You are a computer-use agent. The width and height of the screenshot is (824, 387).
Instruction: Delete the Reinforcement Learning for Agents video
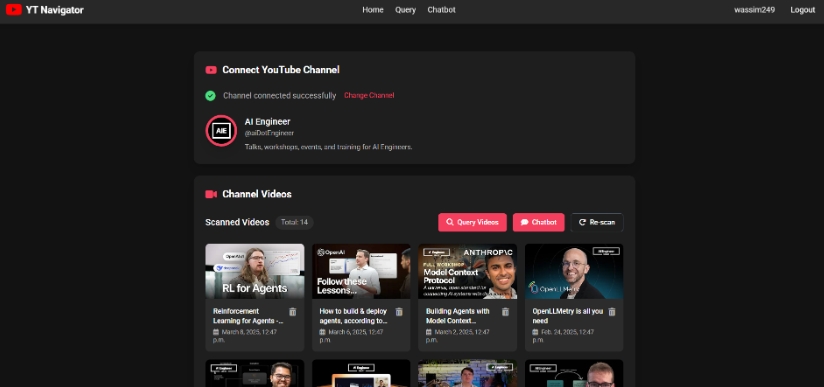(x=293, y=312)
